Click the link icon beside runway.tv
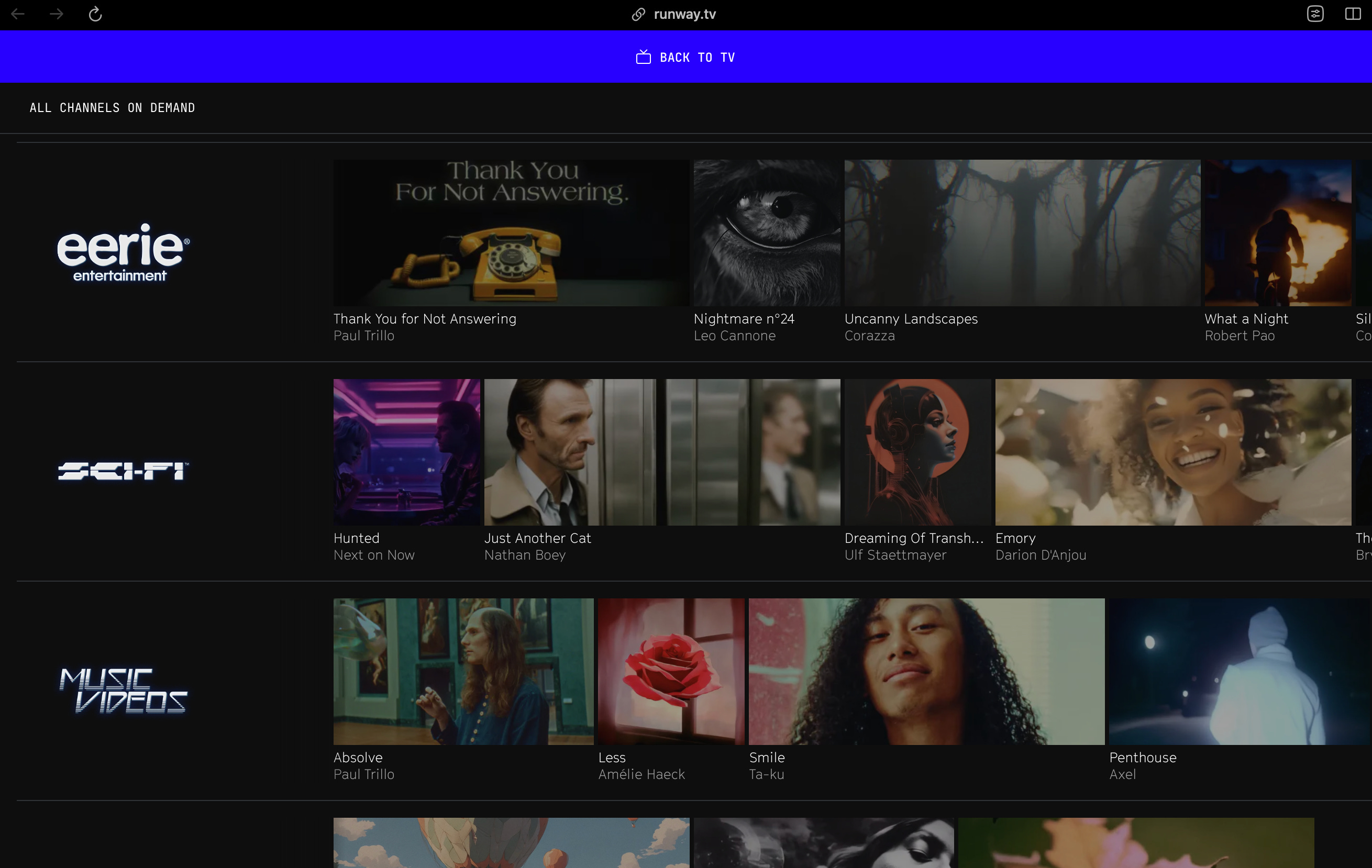The height and width of the screenshot is (868, 1372). point(638,14)
